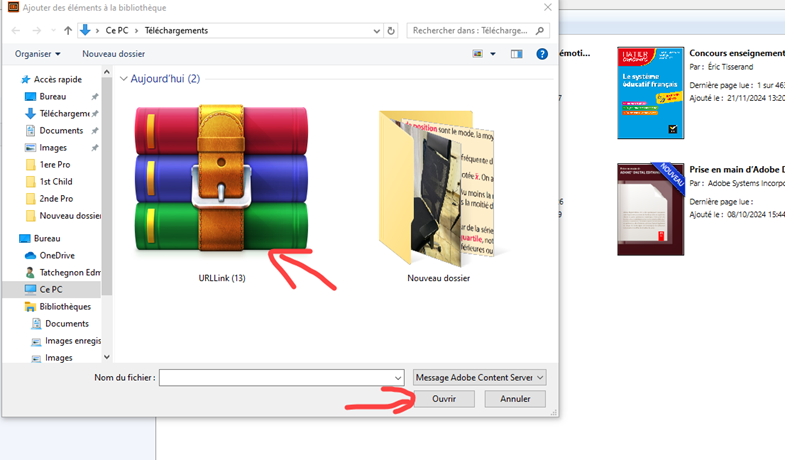Open the recent locations dropdown chevron
This screenshot has height=460, width=785.
point(53,31)
